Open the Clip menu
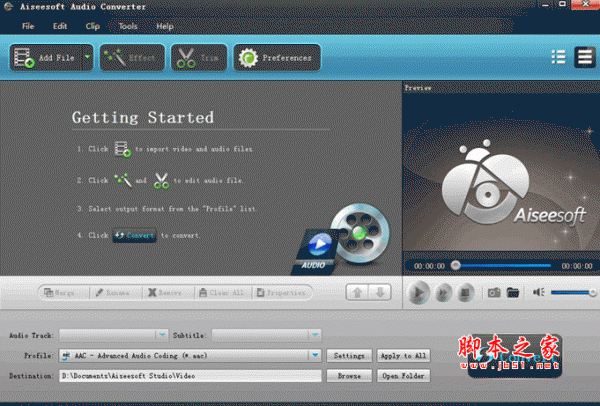This screenshot has height=406, width=600. coord(93,26)
